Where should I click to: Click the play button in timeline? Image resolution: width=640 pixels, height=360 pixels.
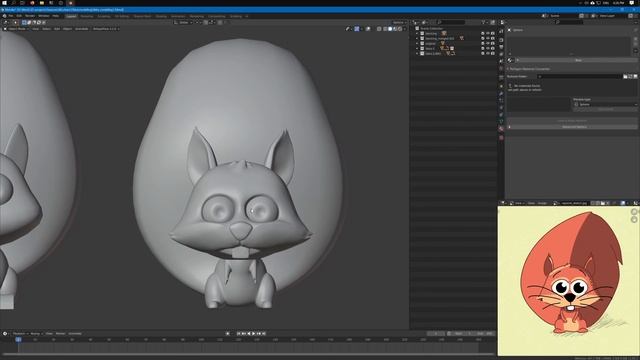click(x=253, y=333)
